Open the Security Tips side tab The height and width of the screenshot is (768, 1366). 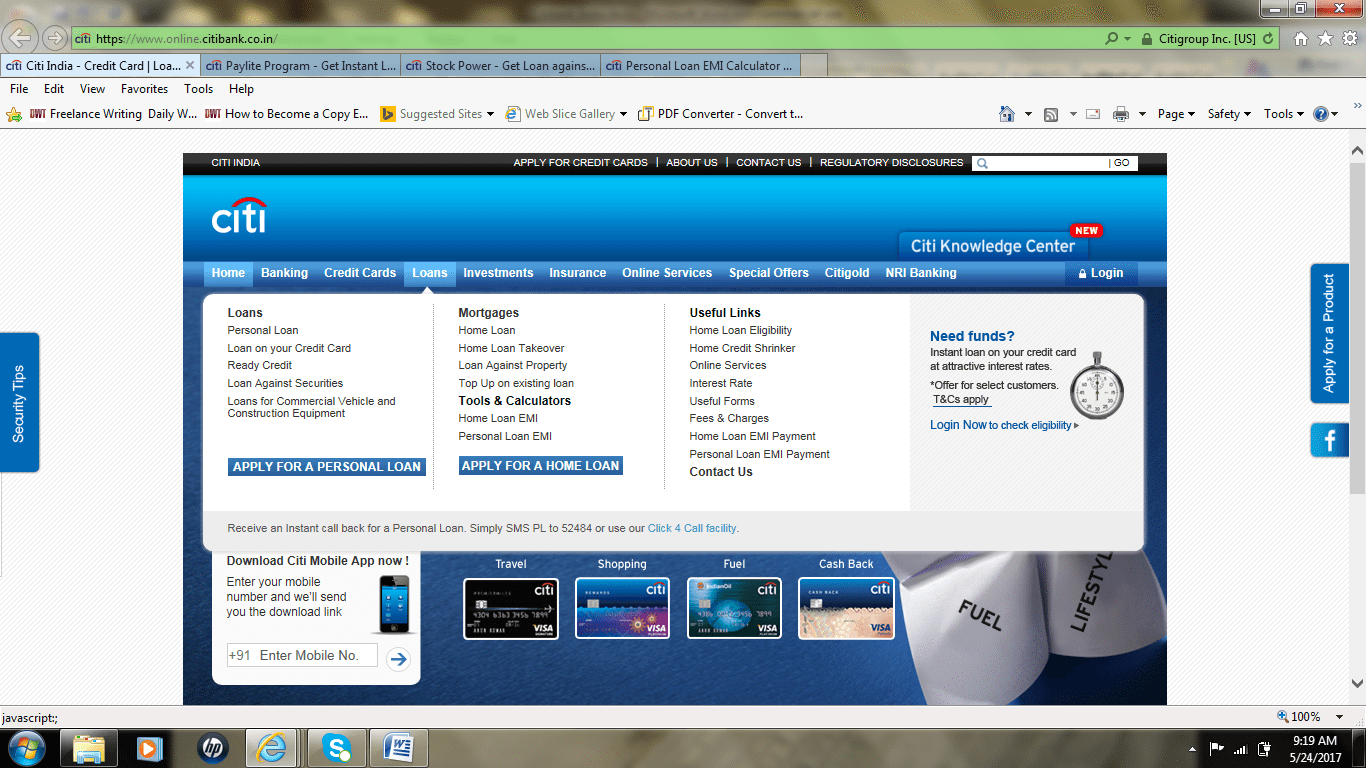tap(19, 403)
